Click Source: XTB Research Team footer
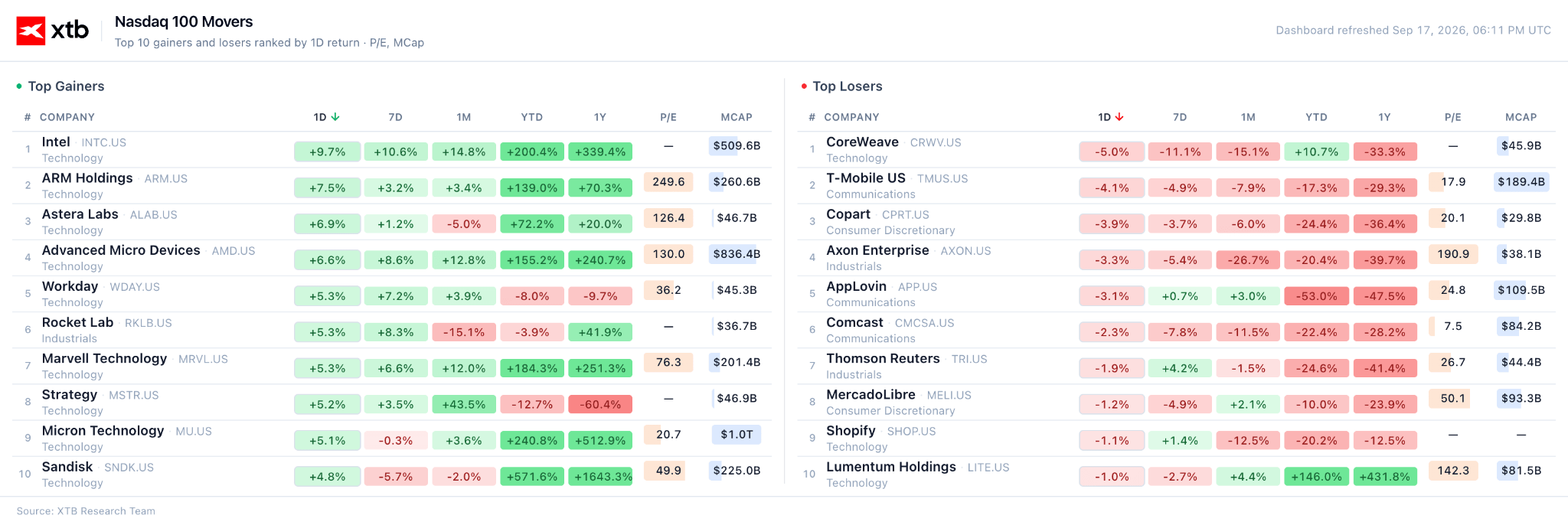This screenshot has width=1568, height=525. pyautogui.click(x=86, y=511)
